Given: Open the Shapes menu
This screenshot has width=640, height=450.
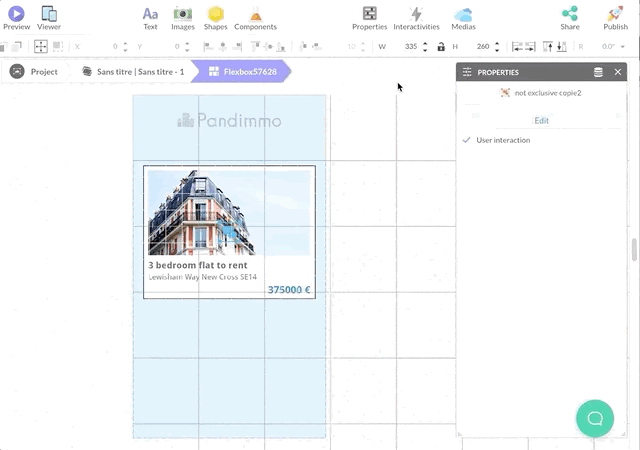Looking at the screenshot, I should coord(215,13).
